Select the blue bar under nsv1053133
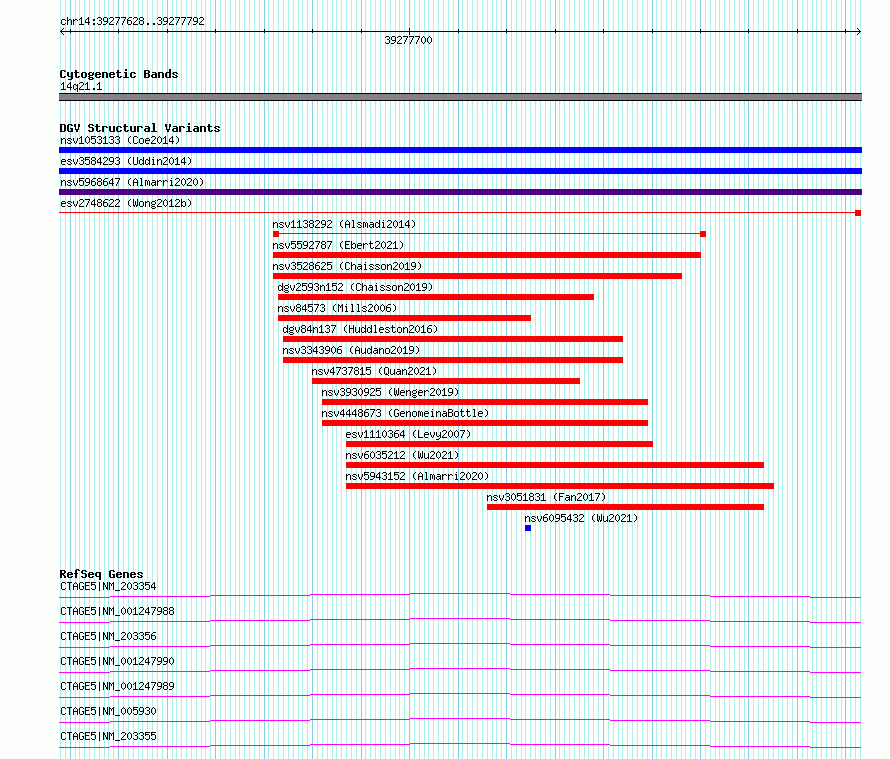The height and width of the screenshot is (759, 890). [x=460, y=150]
